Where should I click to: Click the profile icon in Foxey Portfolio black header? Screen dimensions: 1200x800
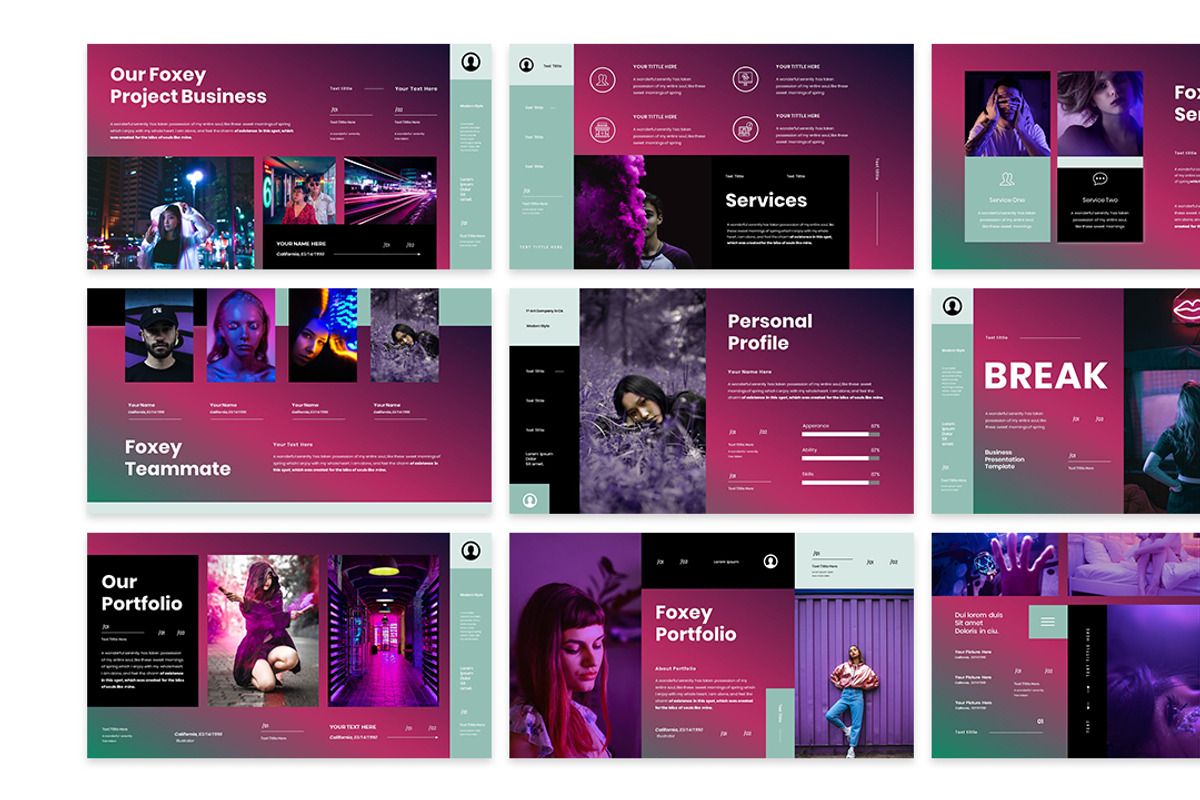click(770, 561)
